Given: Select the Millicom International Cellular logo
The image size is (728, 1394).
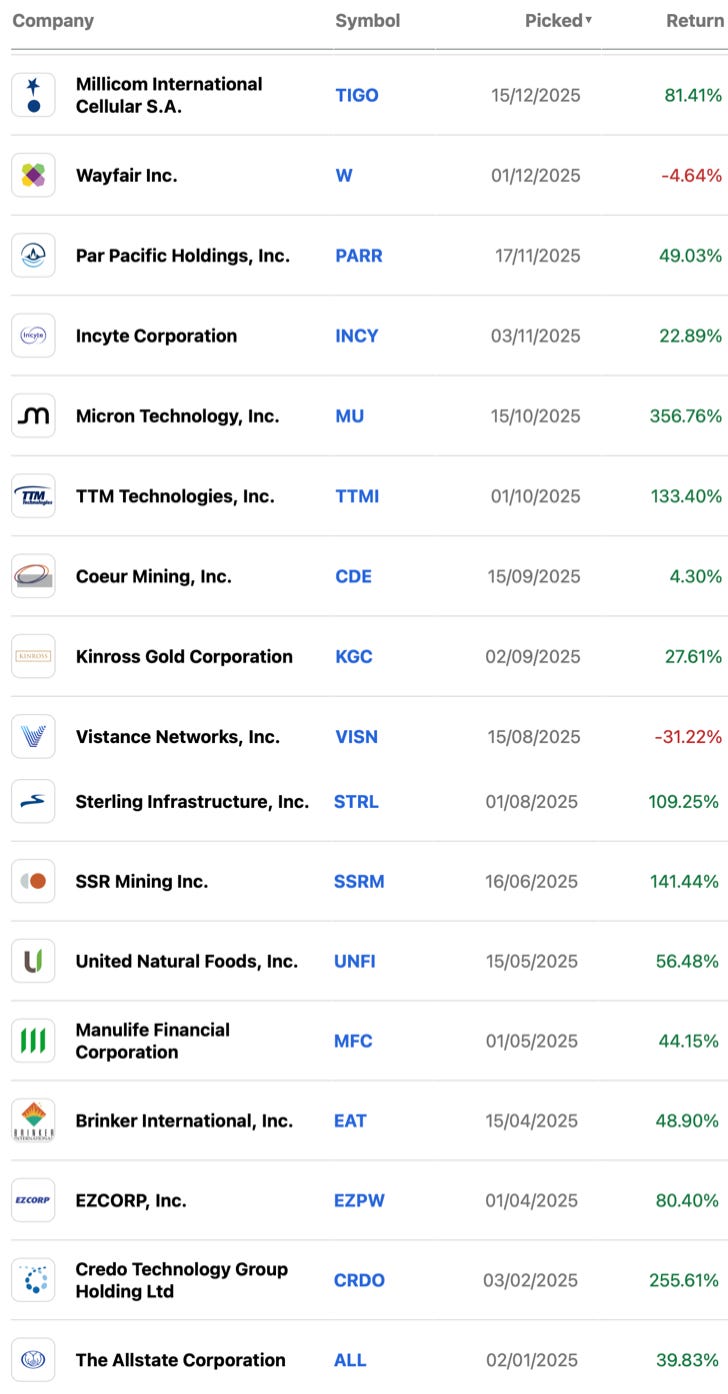Looking at the screenshot, I should (x=33, y=95).
